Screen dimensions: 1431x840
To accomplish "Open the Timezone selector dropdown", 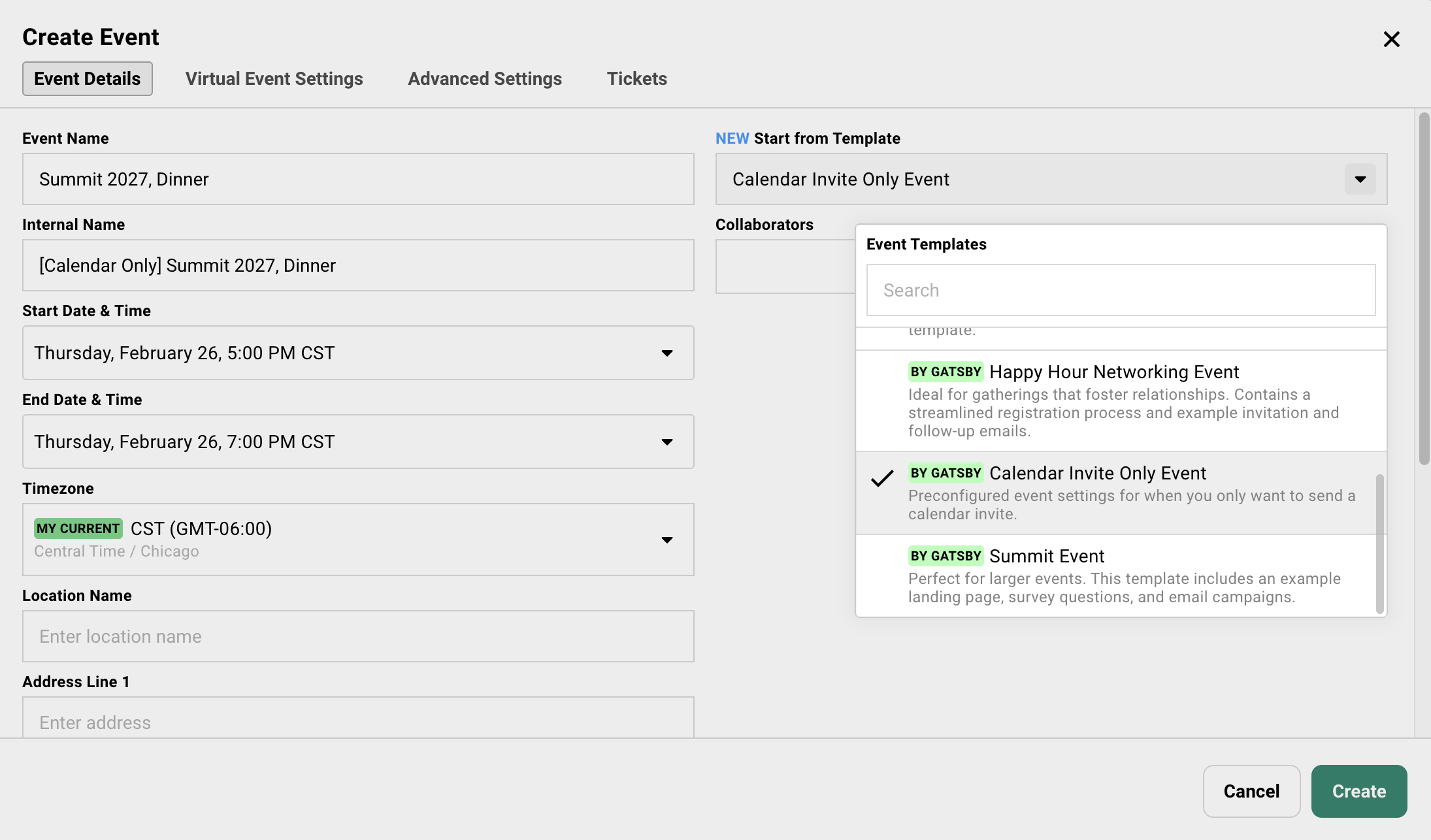I will [666, 540].
